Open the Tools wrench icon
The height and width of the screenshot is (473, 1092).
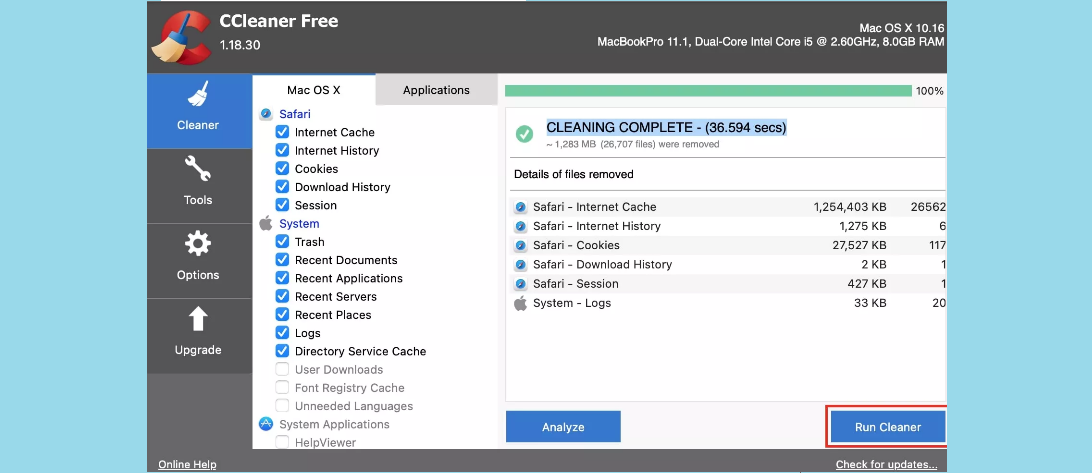tap(198, 170)
